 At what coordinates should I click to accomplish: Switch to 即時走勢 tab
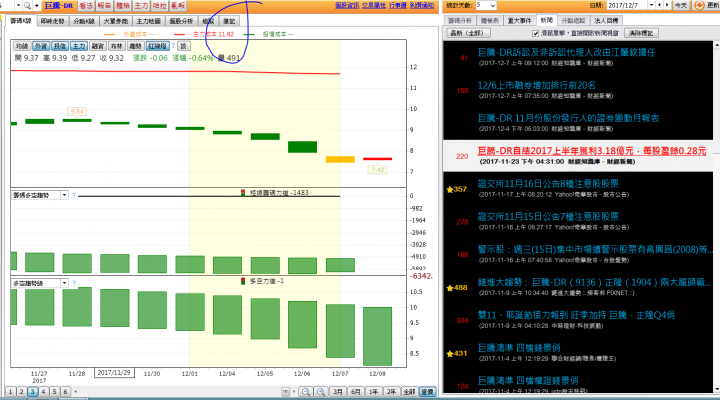pos(52,21)
